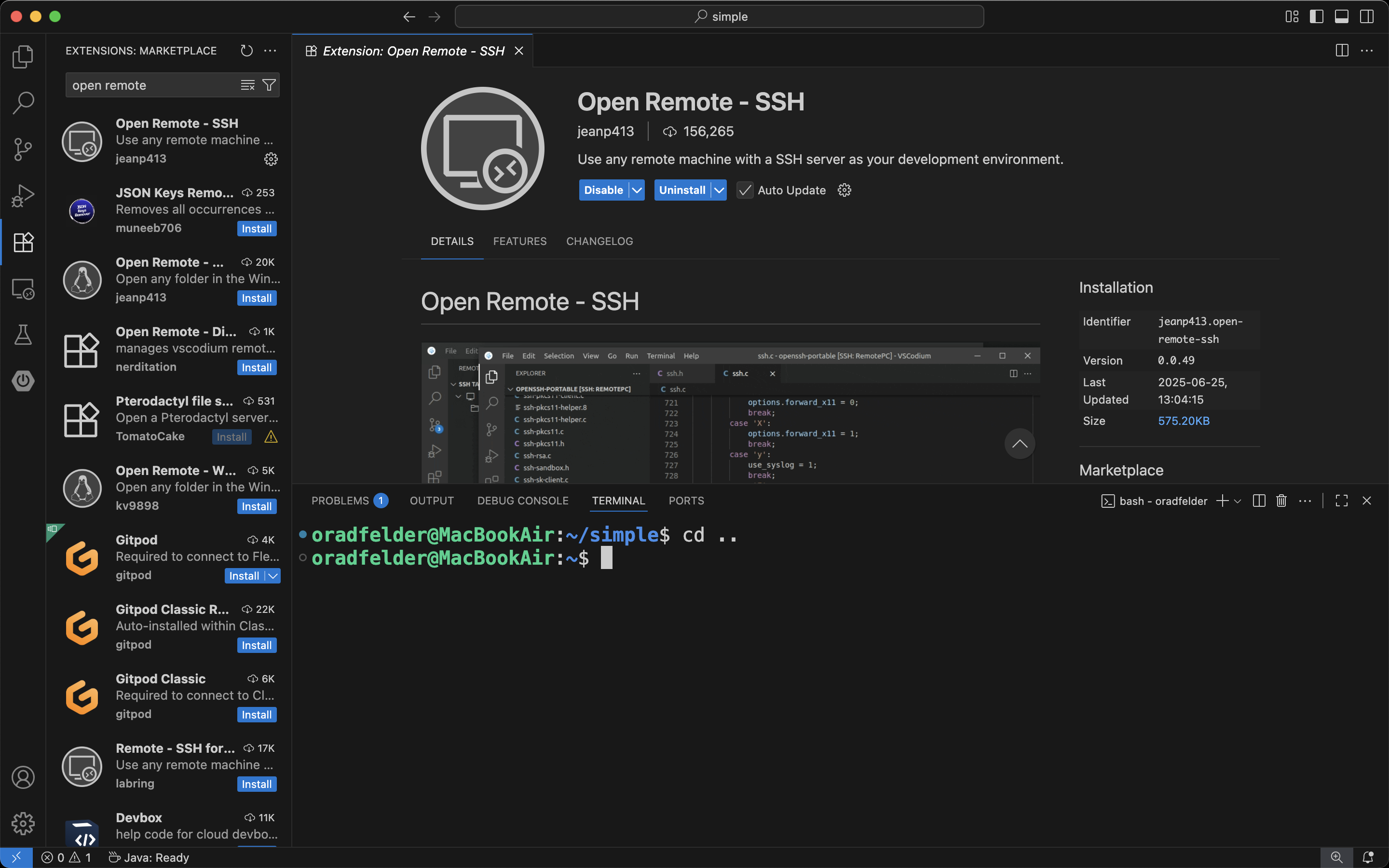This screenshot has width=1389, height=868.
Task: Refresh the Extensions marketplace list
Action: pyautogui.click(x=247, y=51)
